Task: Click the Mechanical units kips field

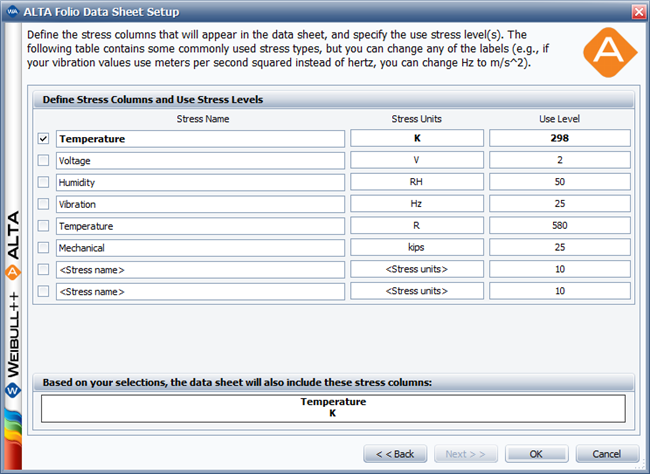Action: point(417,248)
